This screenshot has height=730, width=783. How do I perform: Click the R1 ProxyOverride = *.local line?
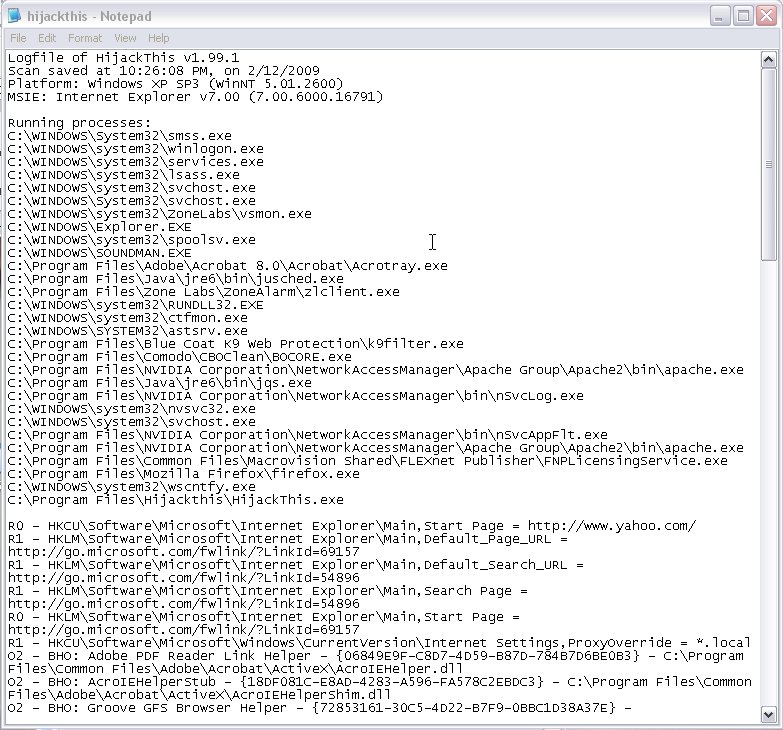tap(380, 643)
